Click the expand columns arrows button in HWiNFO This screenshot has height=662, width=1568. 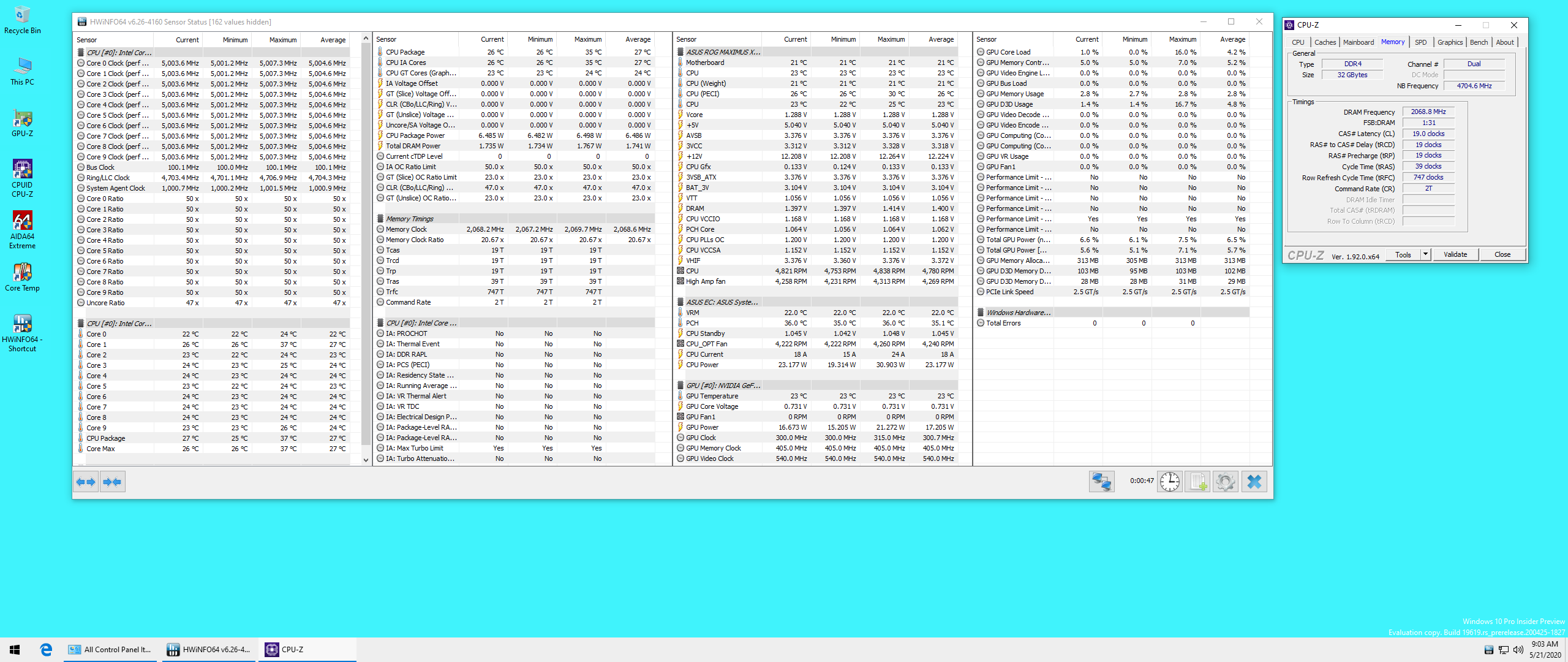click(86, 482)
